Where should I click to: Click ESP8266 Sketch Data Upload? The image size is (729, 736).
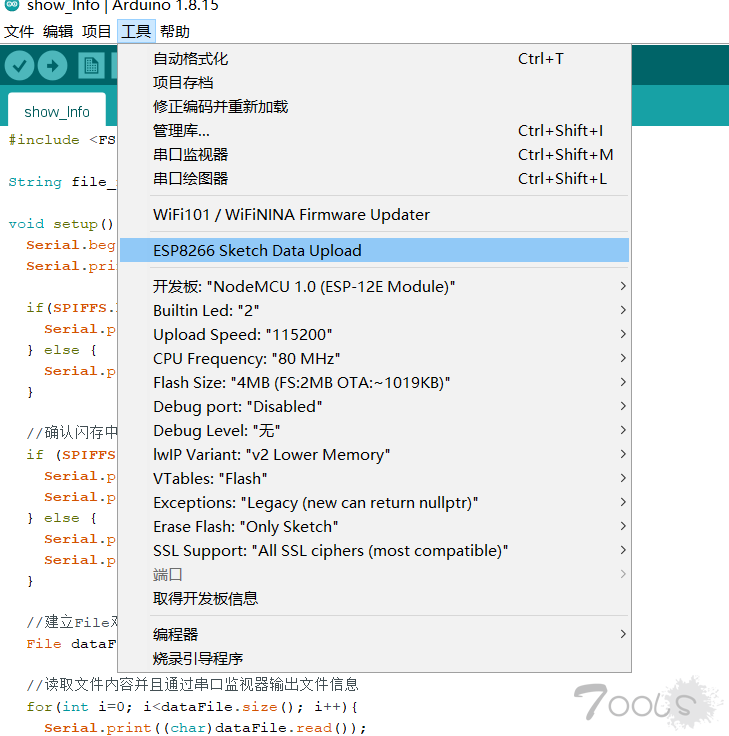pos(374,250)
